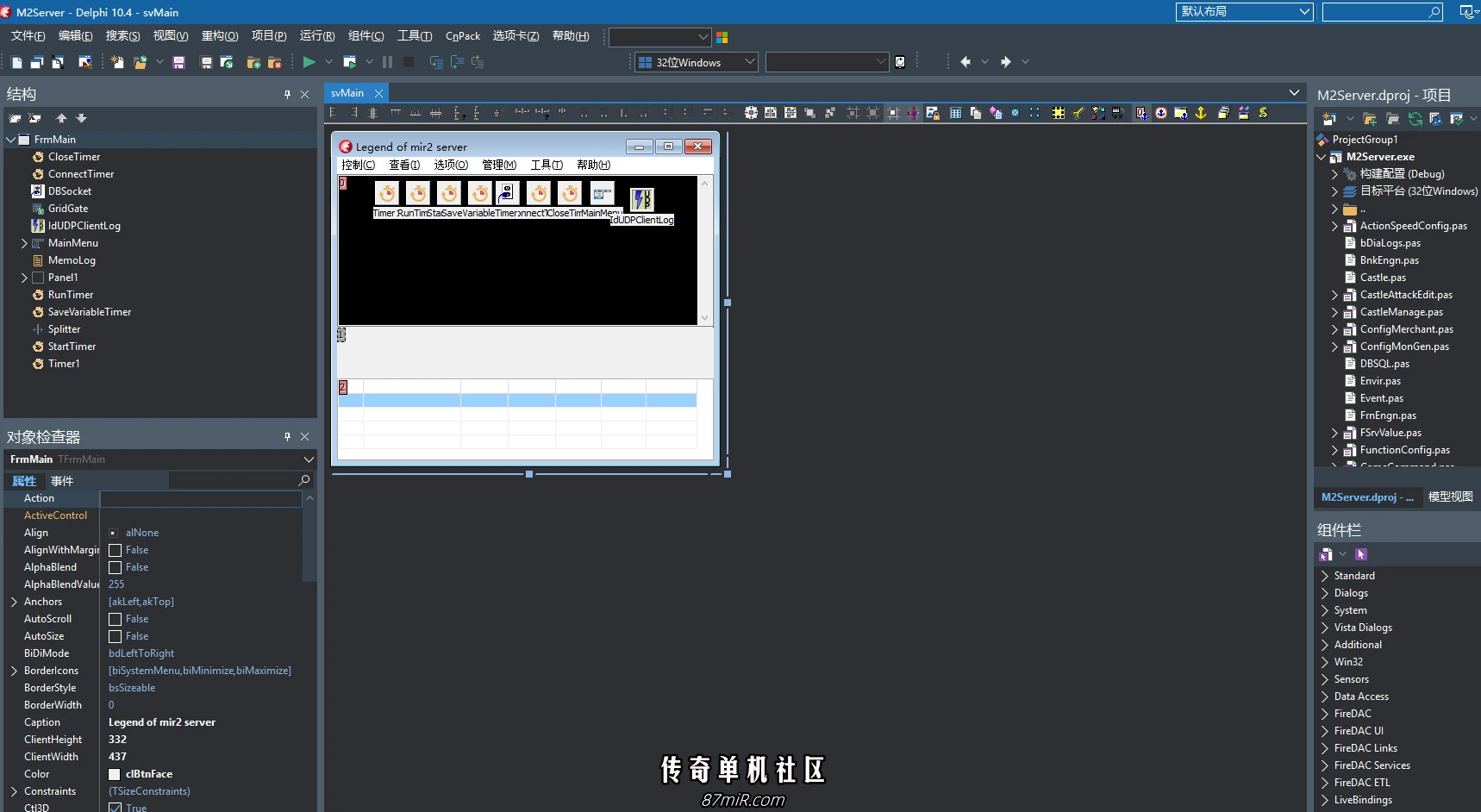Click the anchor icon in CnPack designer toolbar
Viewport: 1481px width, 812px height.
click(1201, 113)
